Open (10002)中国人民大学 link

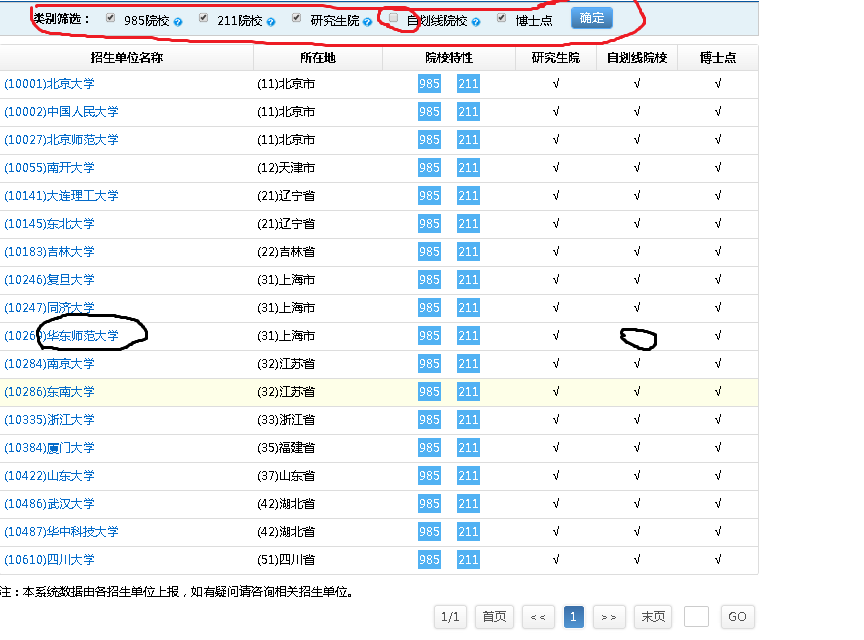[x=61, y=112]
